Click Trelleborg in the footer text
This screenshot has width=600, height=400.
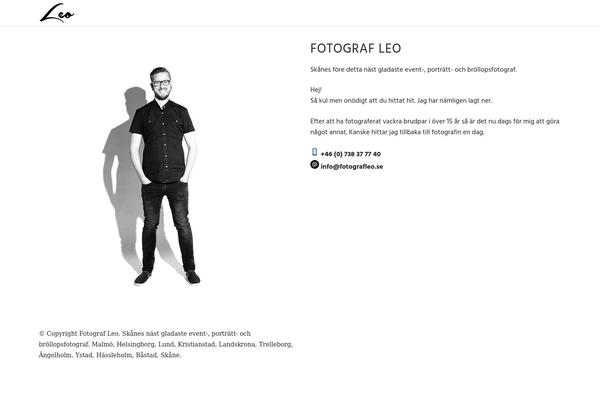coord(276,344)
